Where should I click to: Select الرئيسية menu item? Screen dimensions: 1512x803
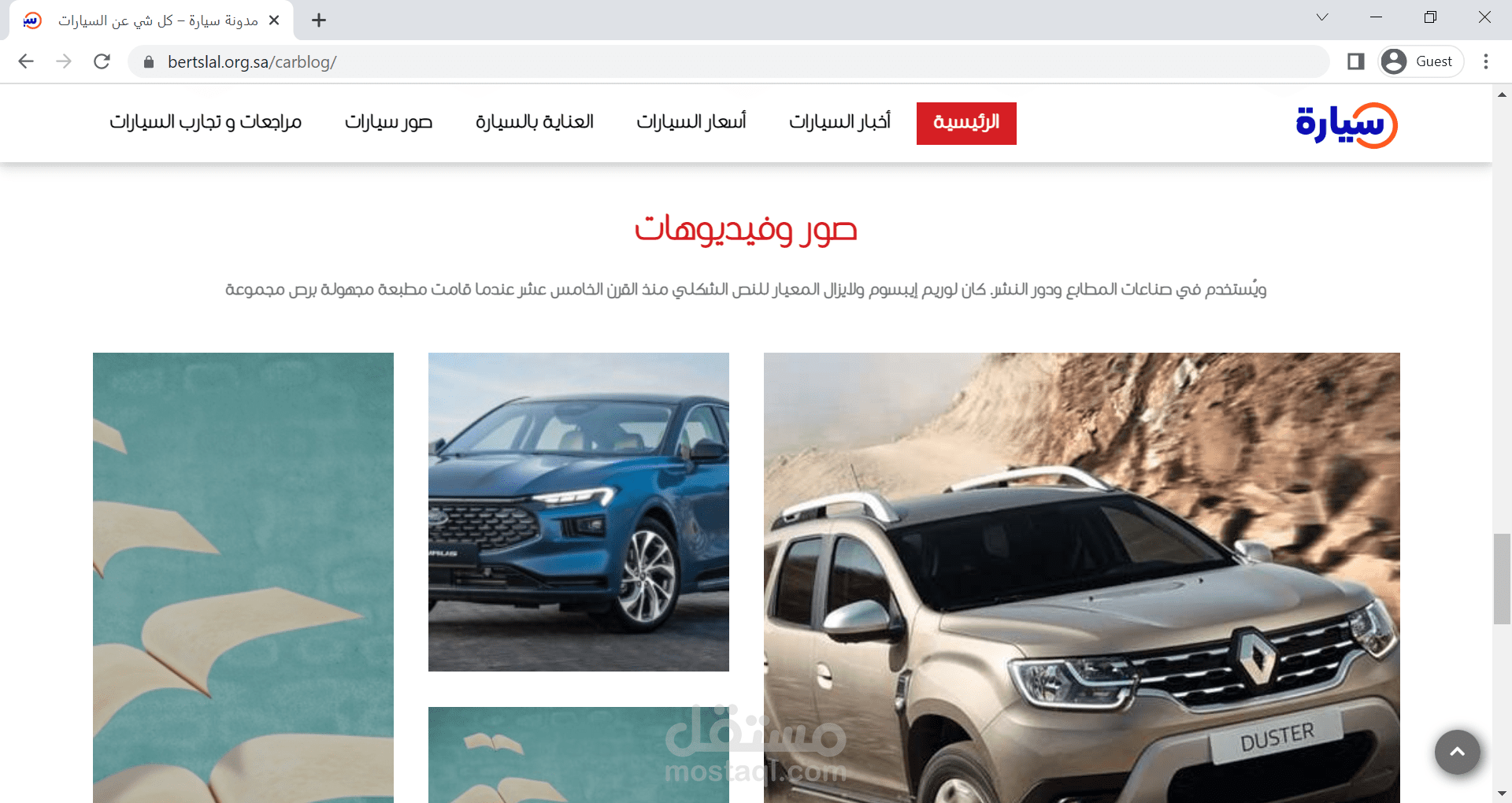coord(966,123)
